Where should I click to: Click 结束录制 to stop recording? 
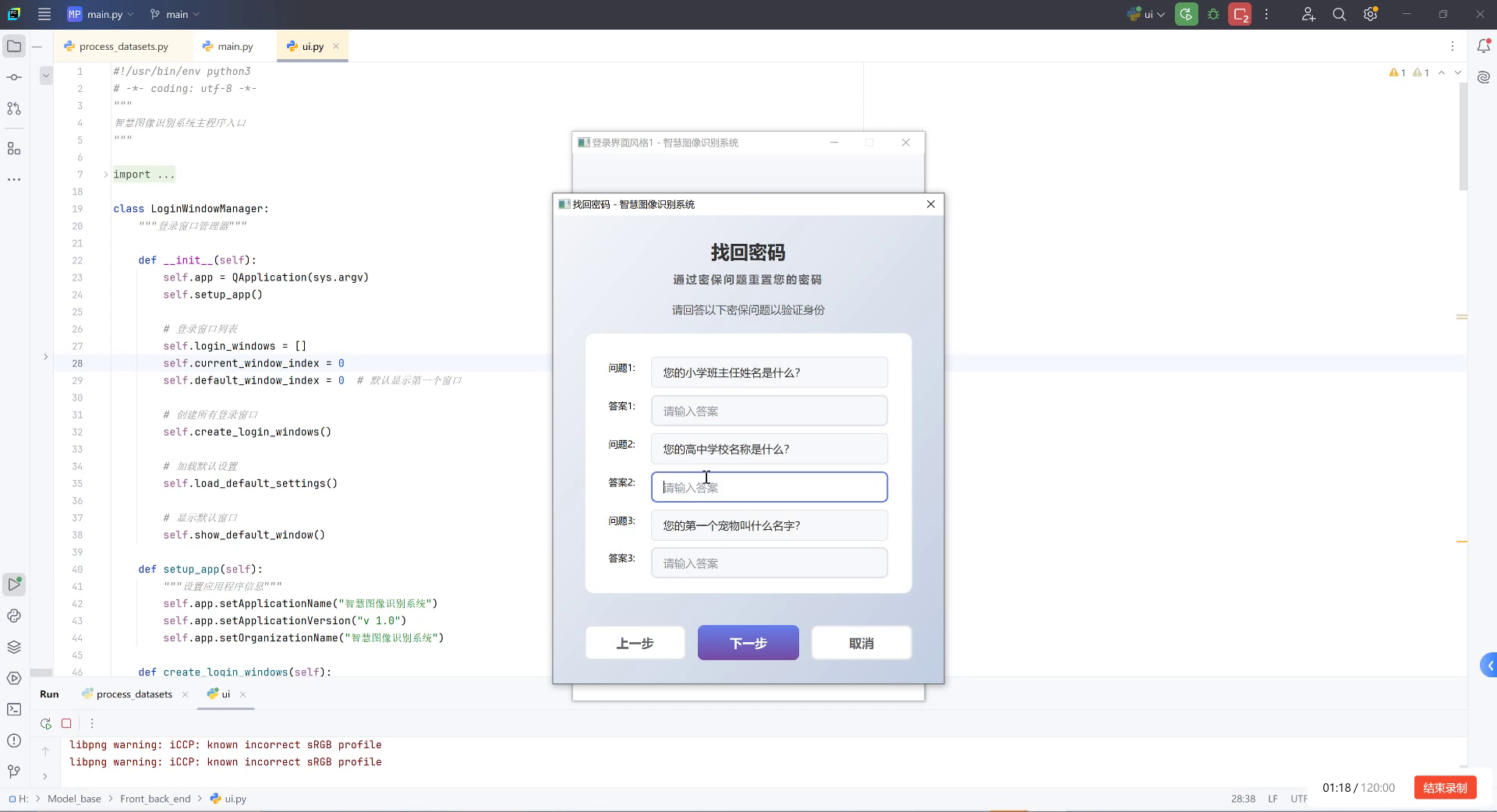(1443, 788)
